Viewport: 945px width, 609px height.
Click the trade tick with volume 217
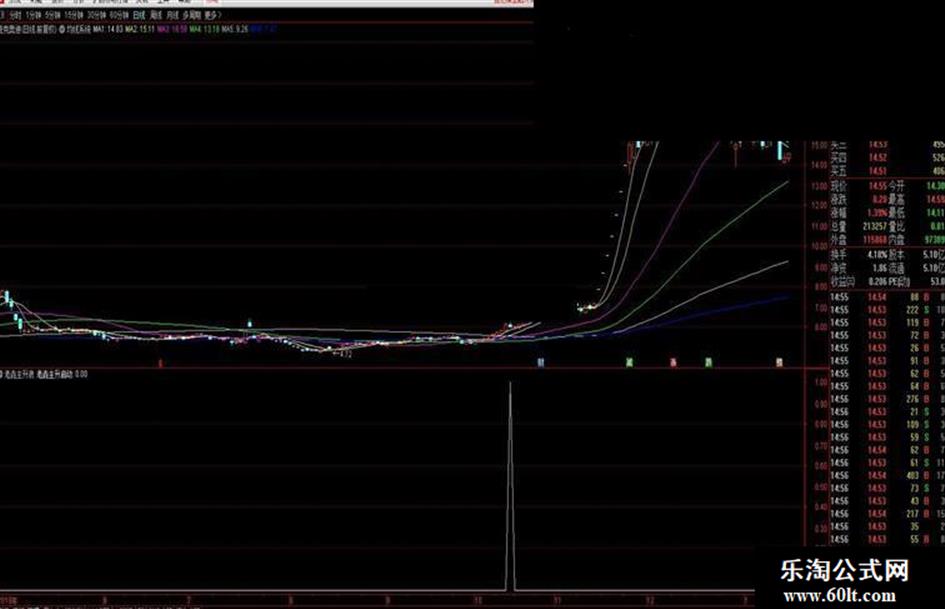pyautogui.click(x=887, y=514)
